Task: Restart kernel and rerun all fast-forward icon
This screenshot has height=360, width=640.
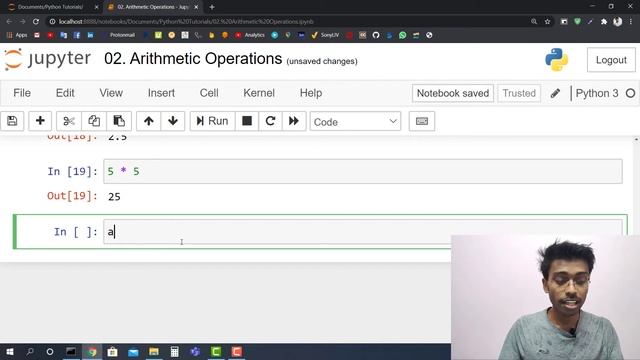Action: 294,121
